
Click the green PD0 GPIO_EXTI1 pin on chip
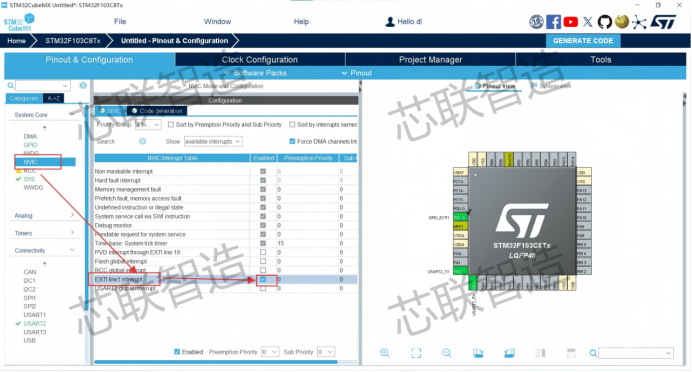tap(460, 218)
